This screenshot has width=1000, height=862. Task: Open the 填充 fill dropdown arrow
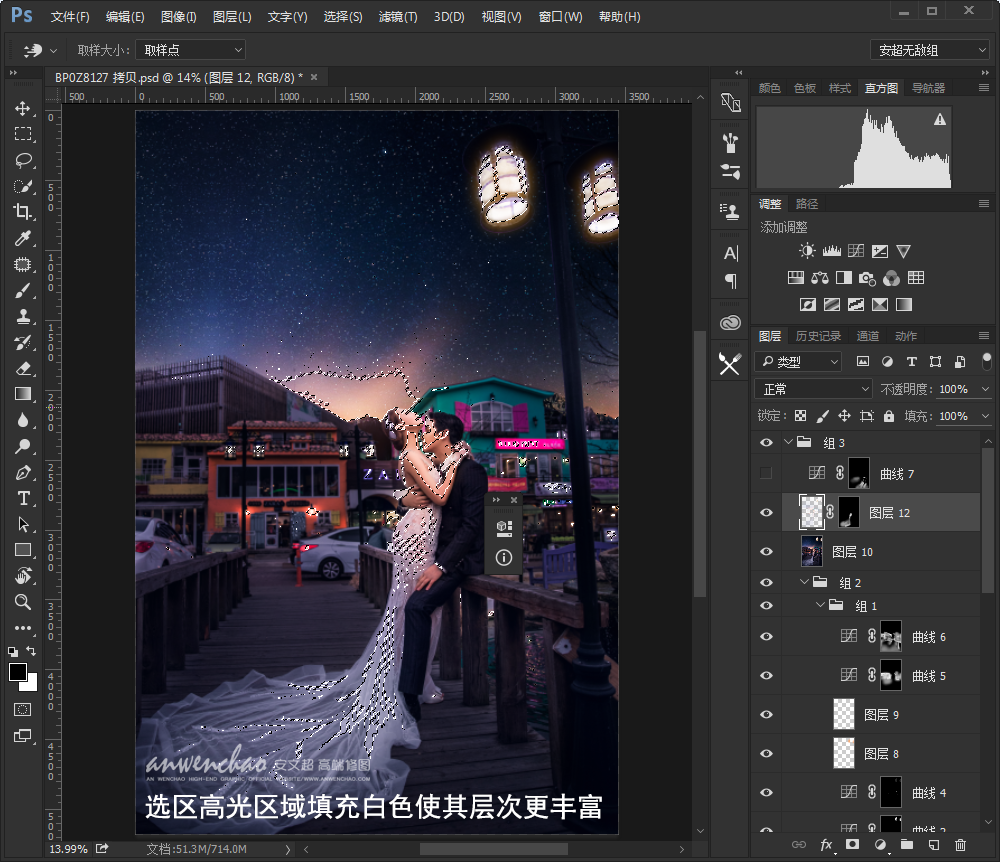[986, 416]
